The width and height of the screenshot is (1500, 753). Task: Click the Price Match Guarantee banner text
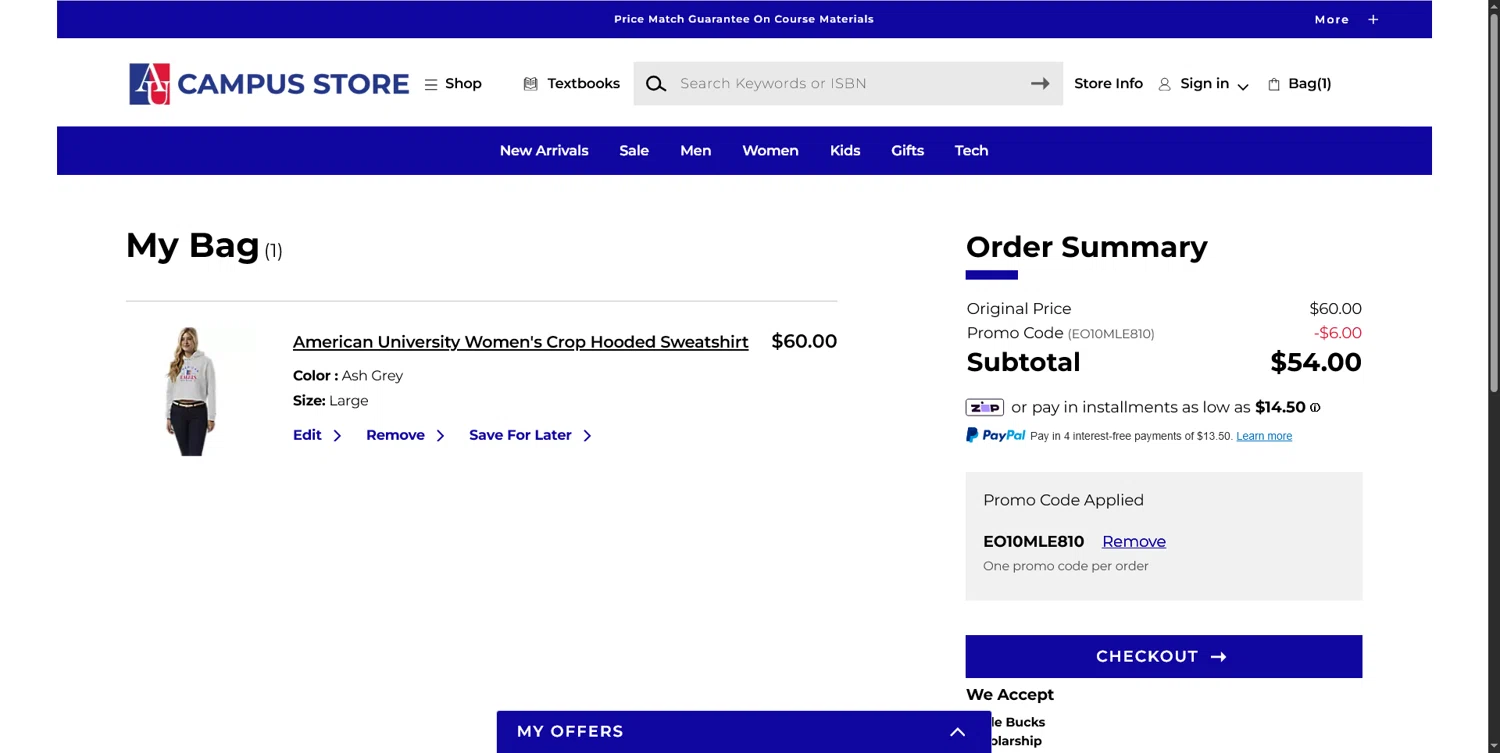click(744, 19)
